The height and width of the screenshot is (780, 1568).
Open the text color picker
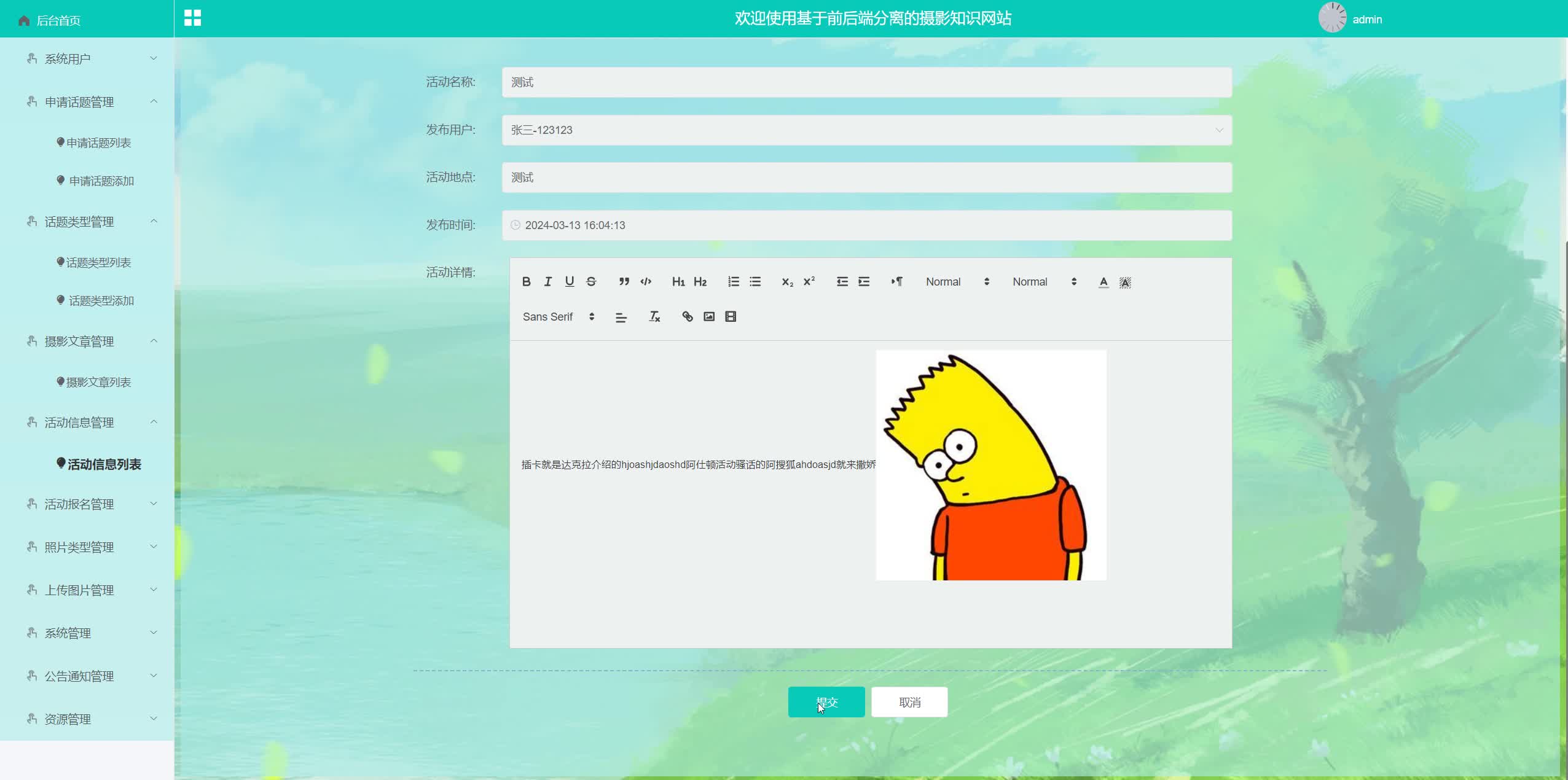click(x=1103, y=282)
